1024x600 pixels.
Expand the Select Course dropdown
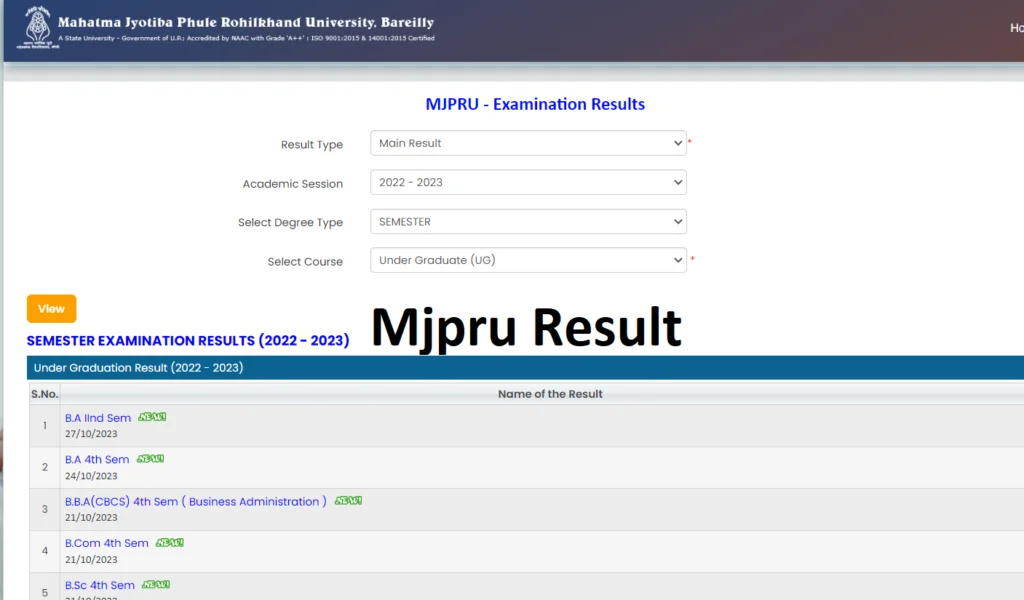(x=528, y=261)
